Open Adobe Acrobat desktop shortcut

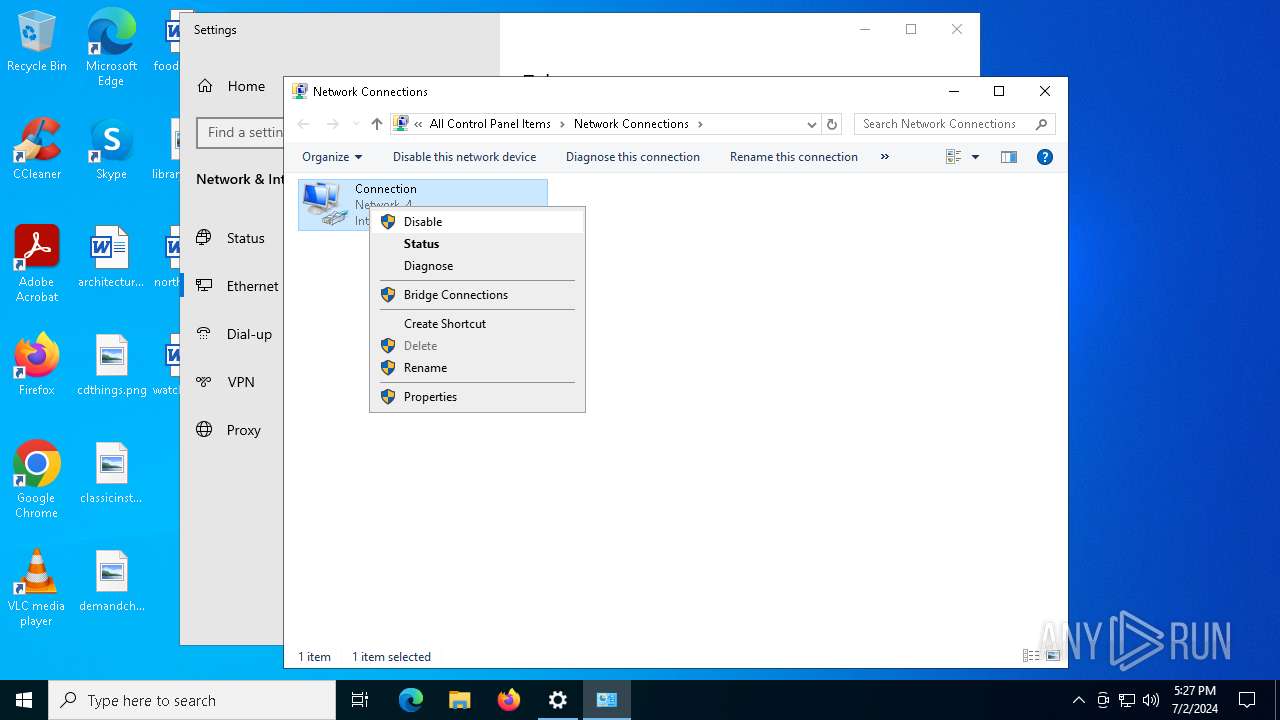[x=37, y=264]
